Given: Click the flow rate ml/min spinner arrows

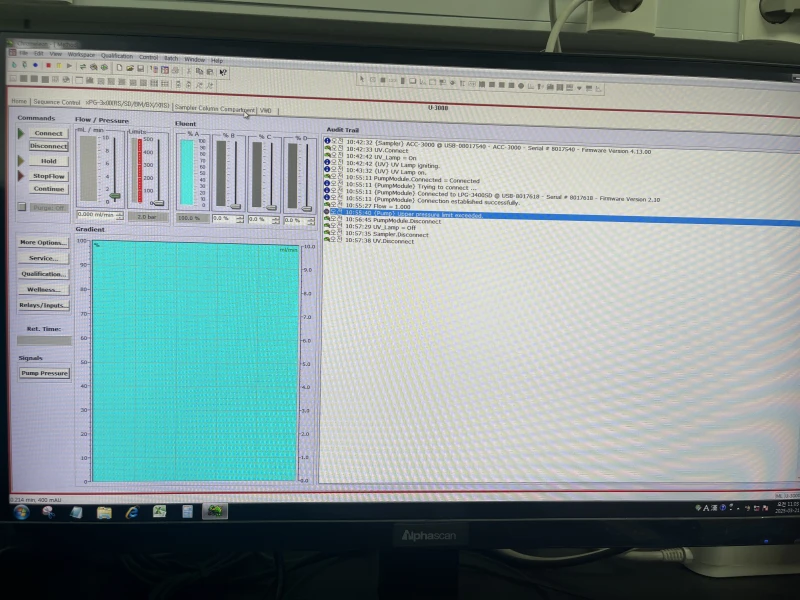Looking at the screenshot, I should tap(120, 216).
